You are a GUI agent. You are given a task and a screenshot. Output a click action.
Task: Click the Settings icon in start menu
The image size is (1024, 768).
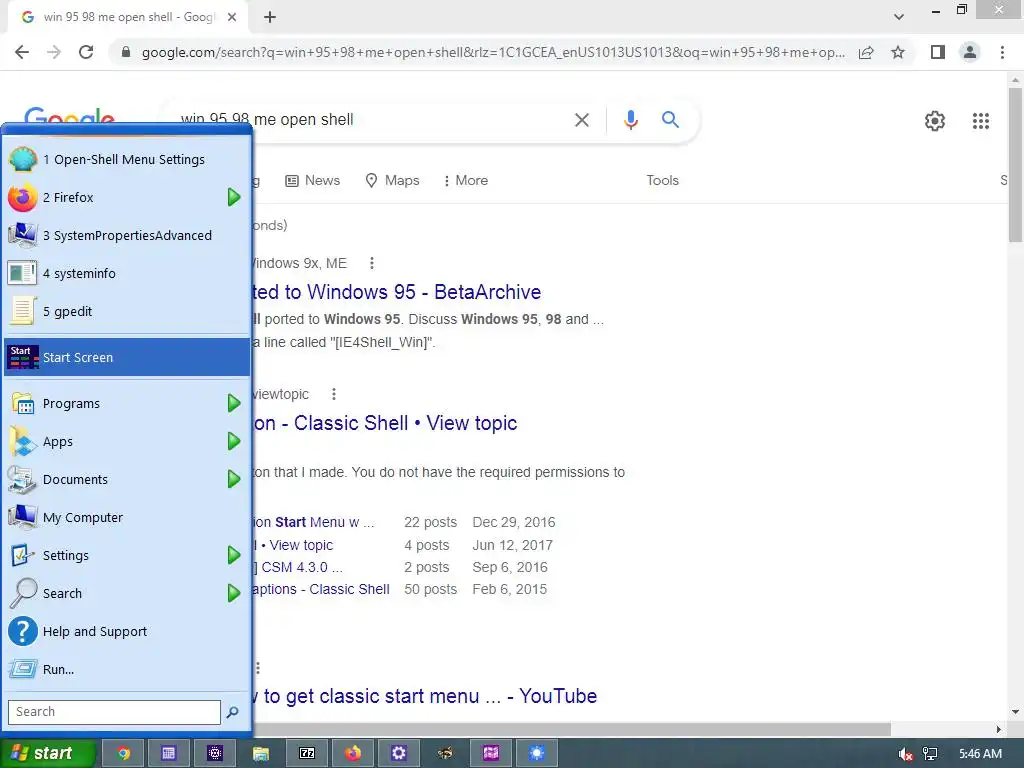click(23, 555)
